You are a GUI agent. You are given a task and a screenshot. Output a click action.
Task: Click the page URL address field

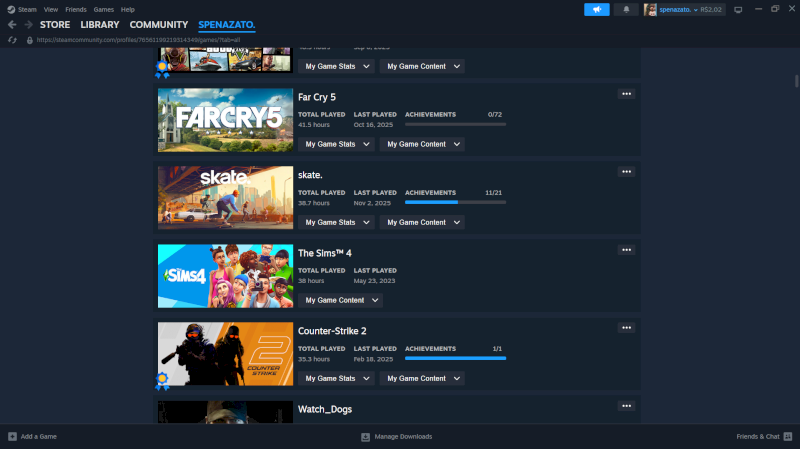138,40
